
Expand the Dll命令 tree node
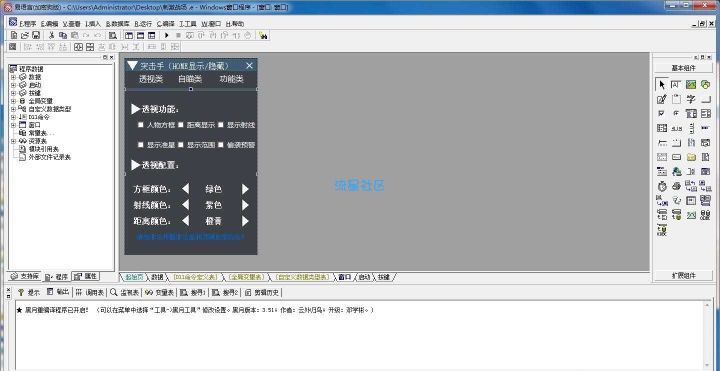13,117
